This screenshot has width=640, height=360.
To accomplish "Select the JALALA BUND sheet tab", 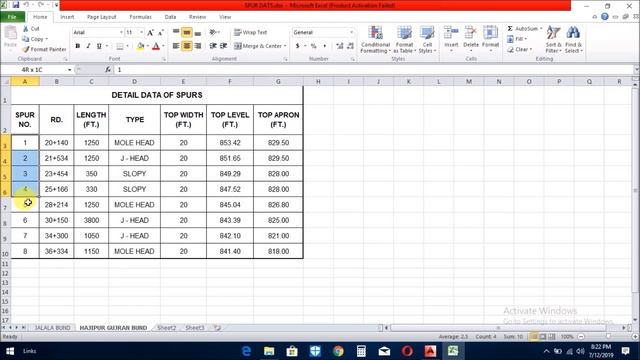I will click(52, 328).
